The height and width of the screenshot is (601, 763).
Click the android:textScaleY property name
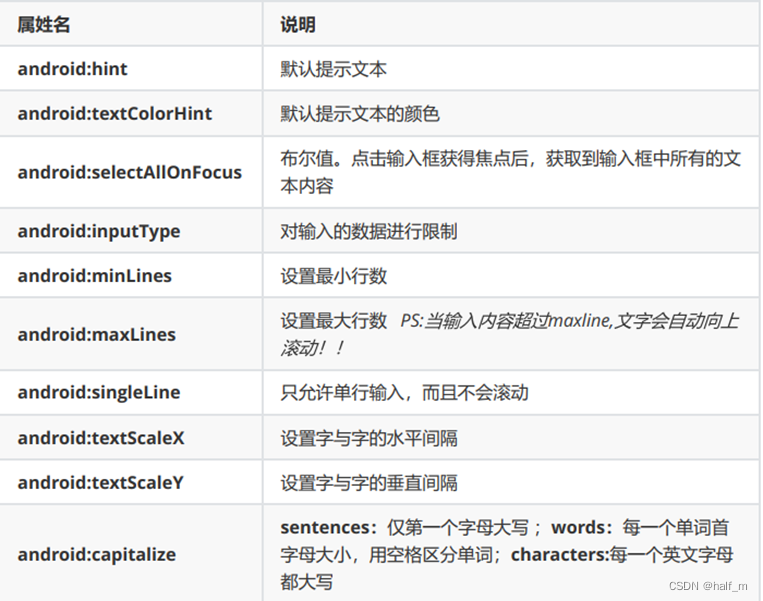101,483
